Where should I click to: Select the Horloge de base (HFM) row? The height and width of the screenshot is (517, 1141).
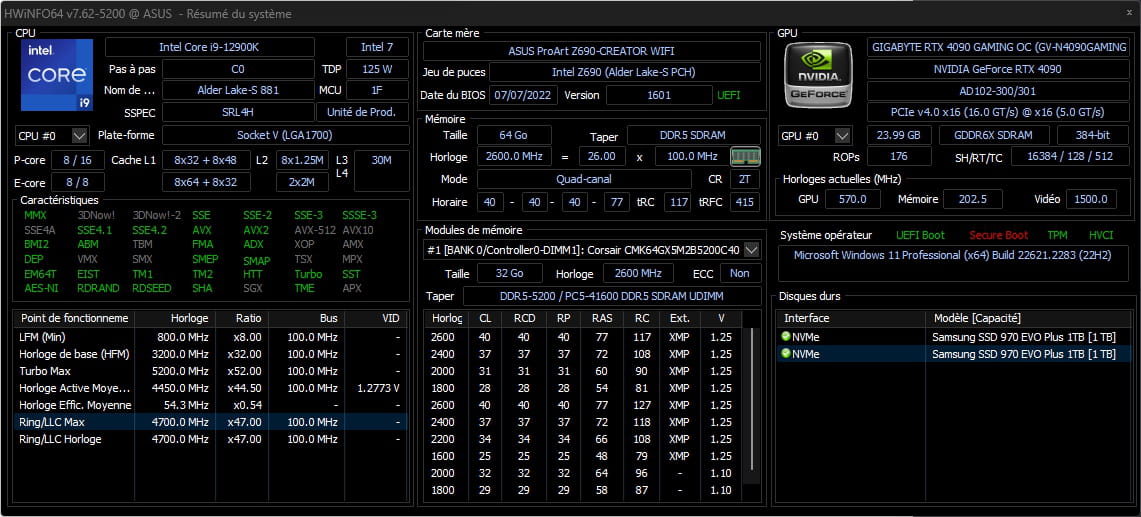(211, 354)
